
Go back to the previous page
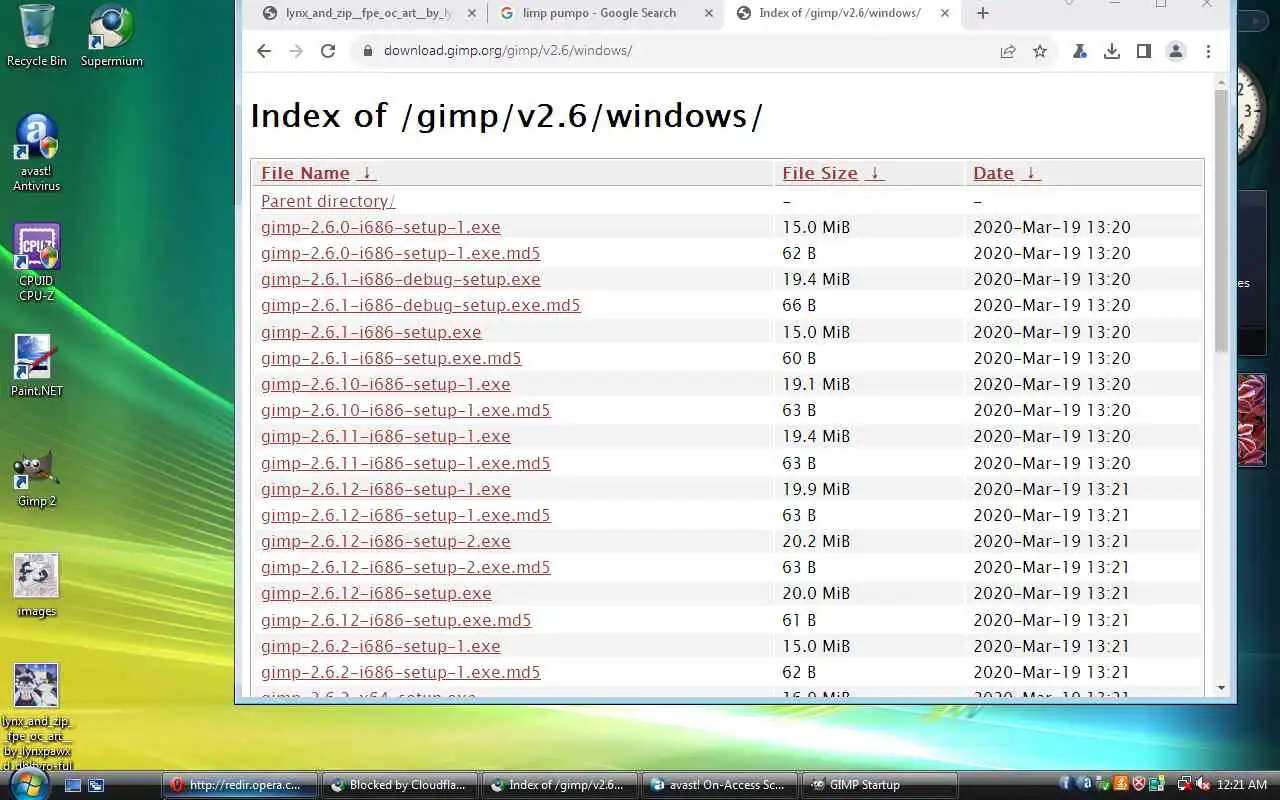click(264, 51)
